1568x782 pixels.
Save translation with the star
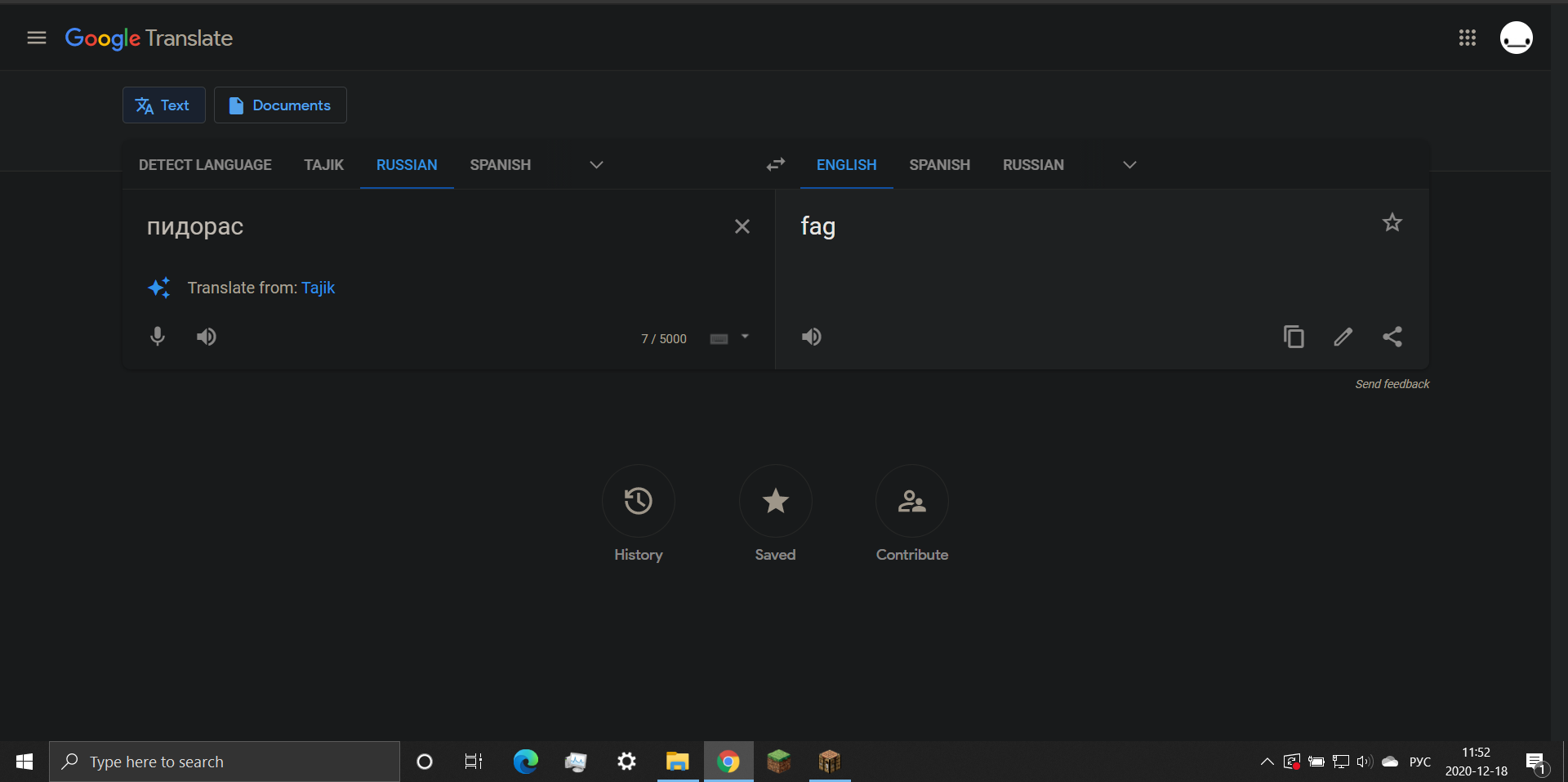coord(1392,222)
